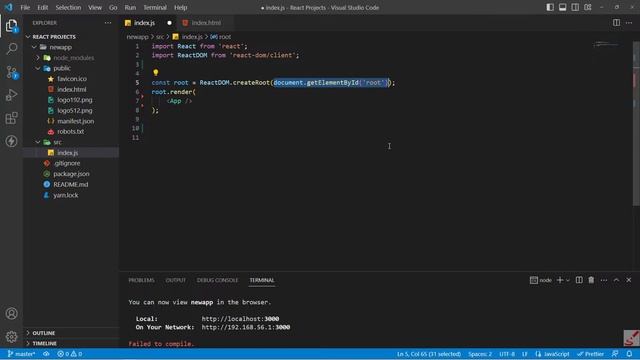640x360 pixels.
Task: Open the View menu
Action: [95, 7]
